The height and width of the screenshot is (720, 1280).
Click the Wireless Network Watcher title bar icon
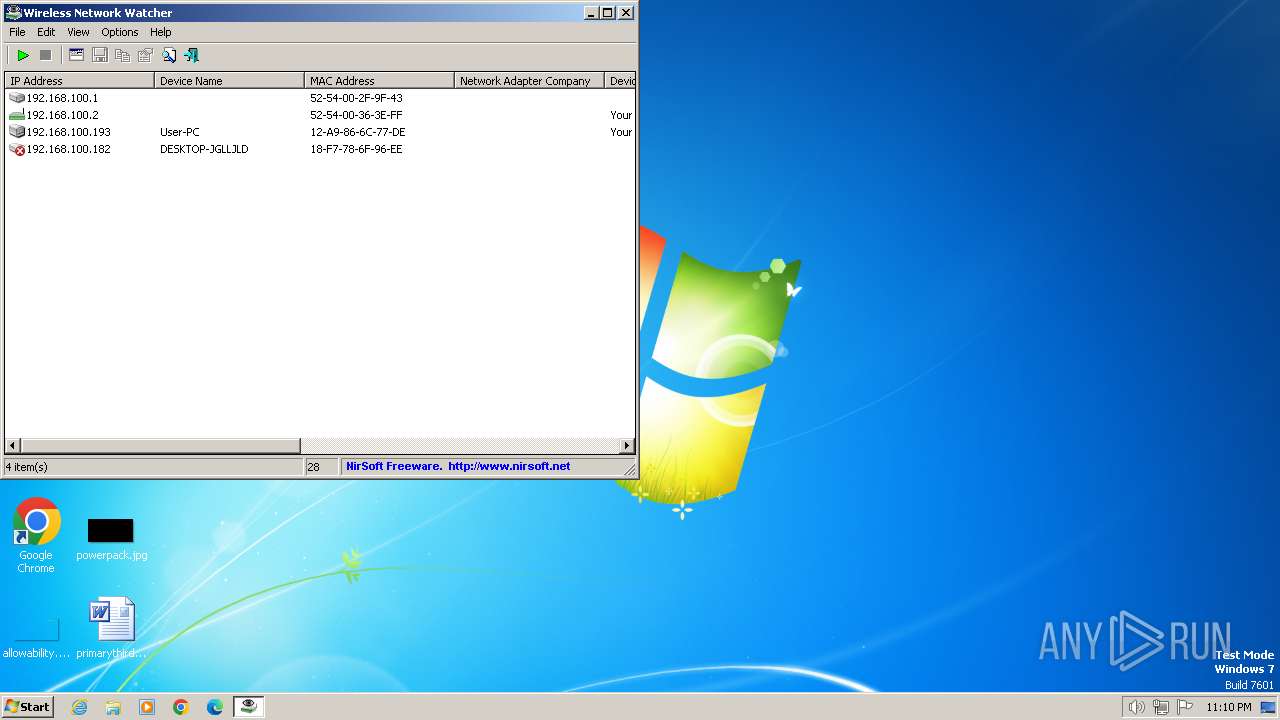pyautogui.click(x=13, y=13)
